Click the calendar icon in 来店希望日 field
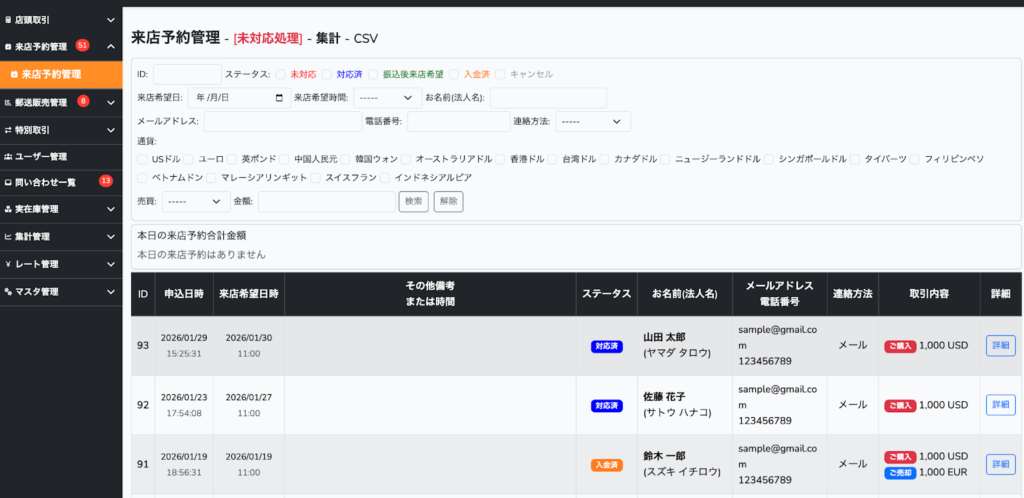The image size is (1024, 498). [x=278, y=98]
